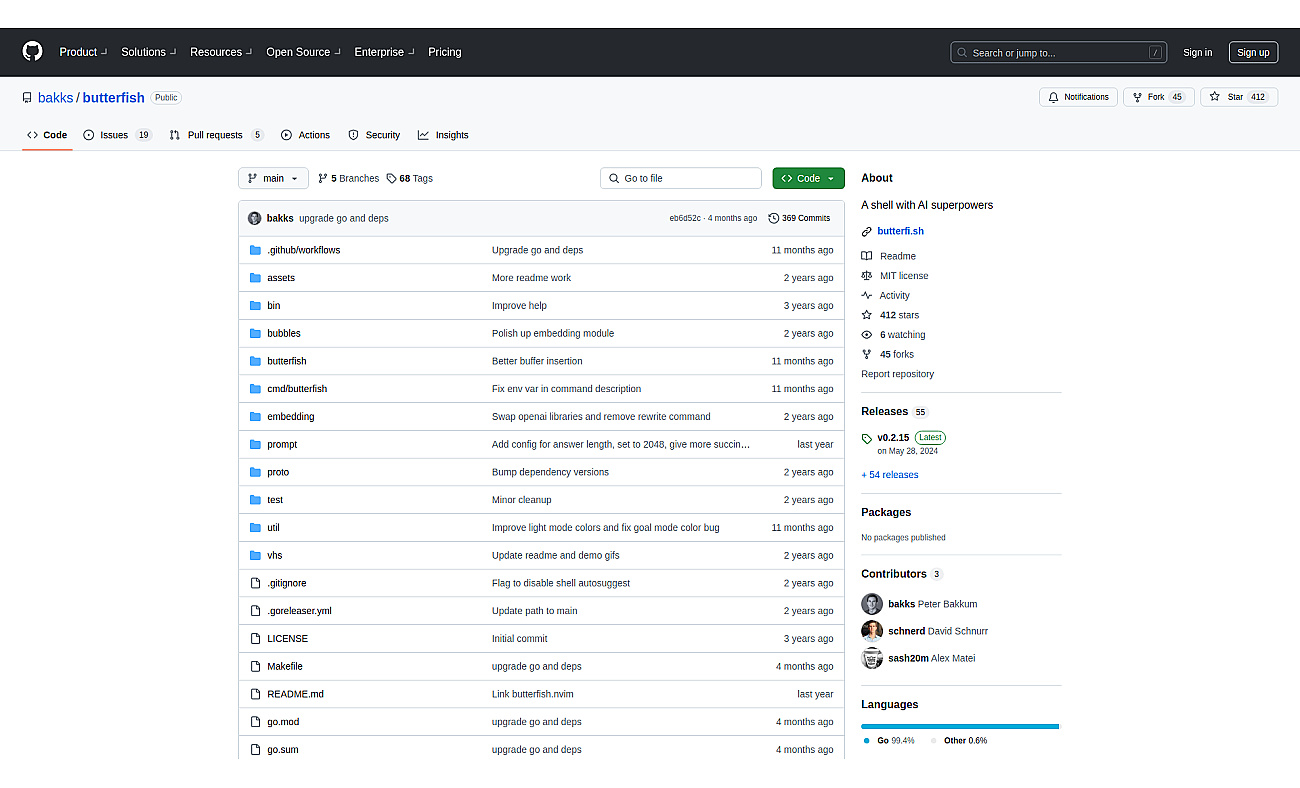Click the folder icon beside bubbles
Viewport: 1300px width, 788px height.
[255, 333]
